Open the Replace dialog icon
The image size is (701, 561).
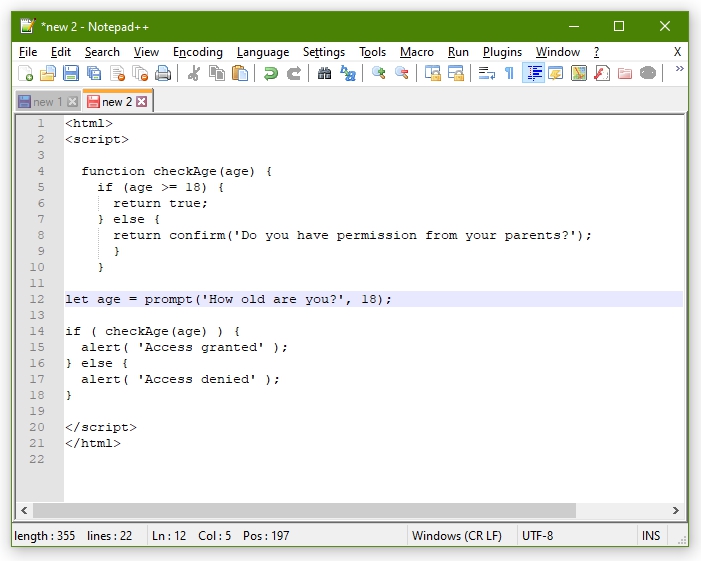[x=348, y=73]
